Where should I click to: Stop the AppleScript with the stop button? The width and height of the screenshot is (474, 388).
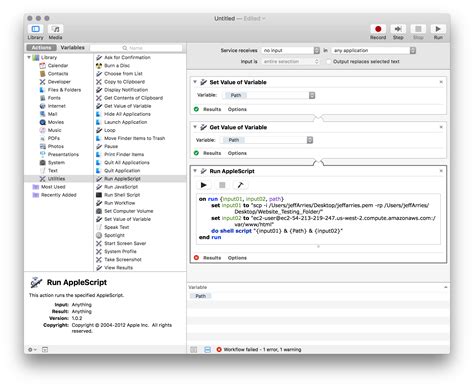click(222, 185)
